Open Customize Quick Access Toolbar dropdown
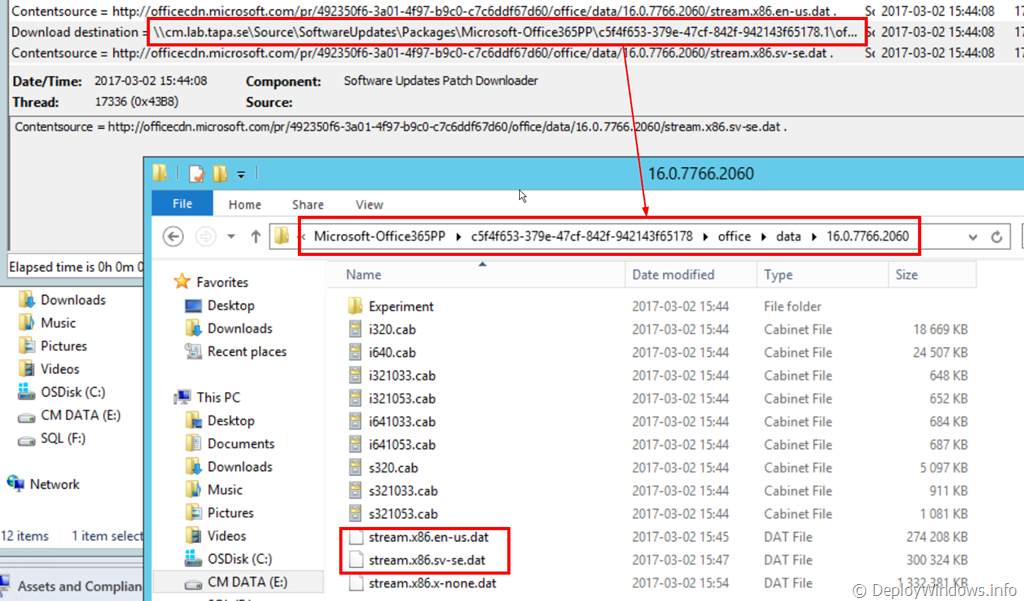Screen dimensions: 1024x601 click(242, 175)
